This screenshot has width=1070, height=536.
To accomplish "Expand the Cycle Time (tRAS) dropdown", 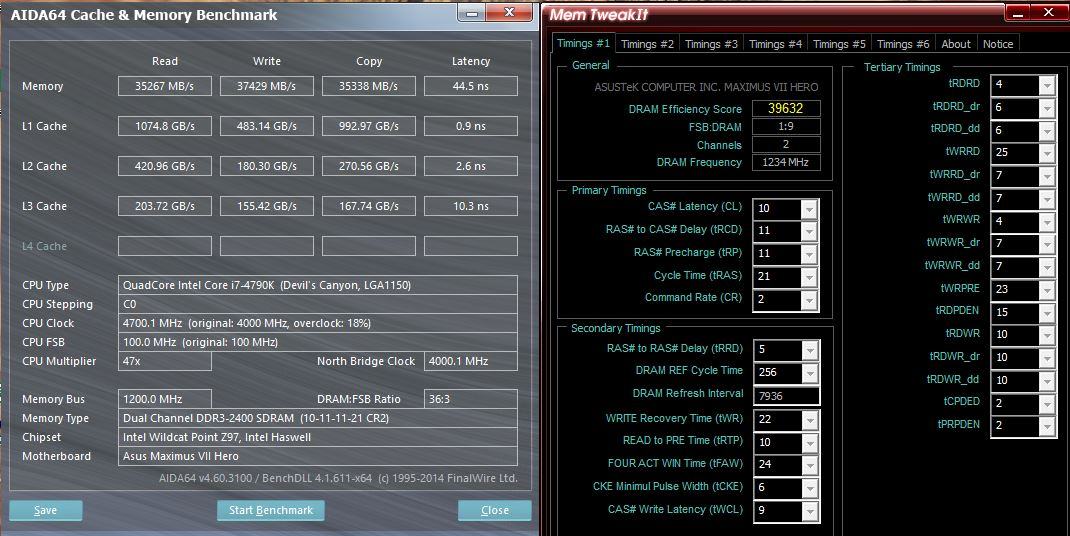I will [809, 277].
